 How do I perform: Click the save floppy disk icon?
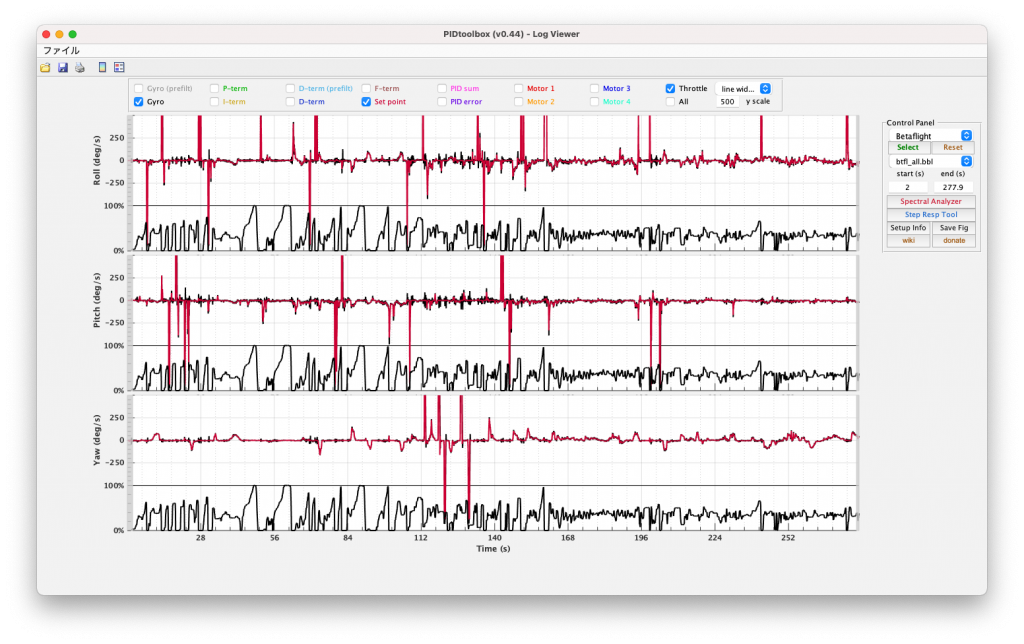pos(63,67)
